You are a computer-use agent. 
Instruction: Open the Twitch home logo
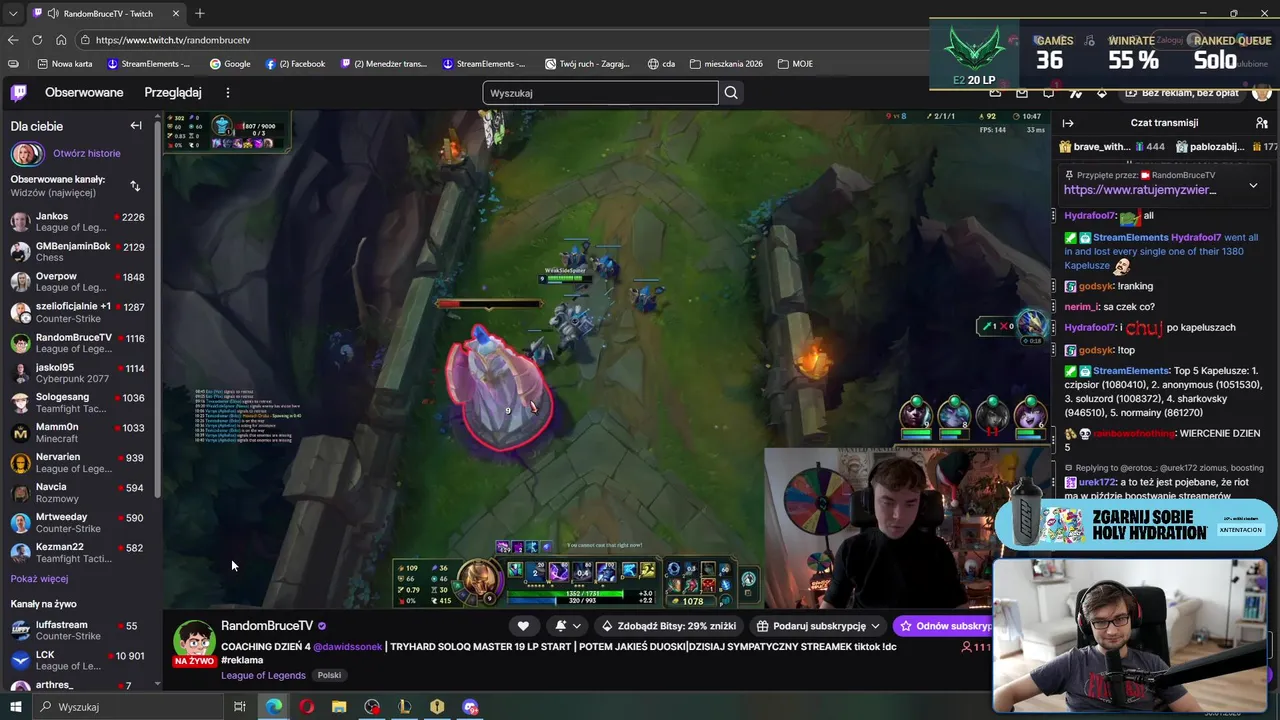tap(18, 93)
